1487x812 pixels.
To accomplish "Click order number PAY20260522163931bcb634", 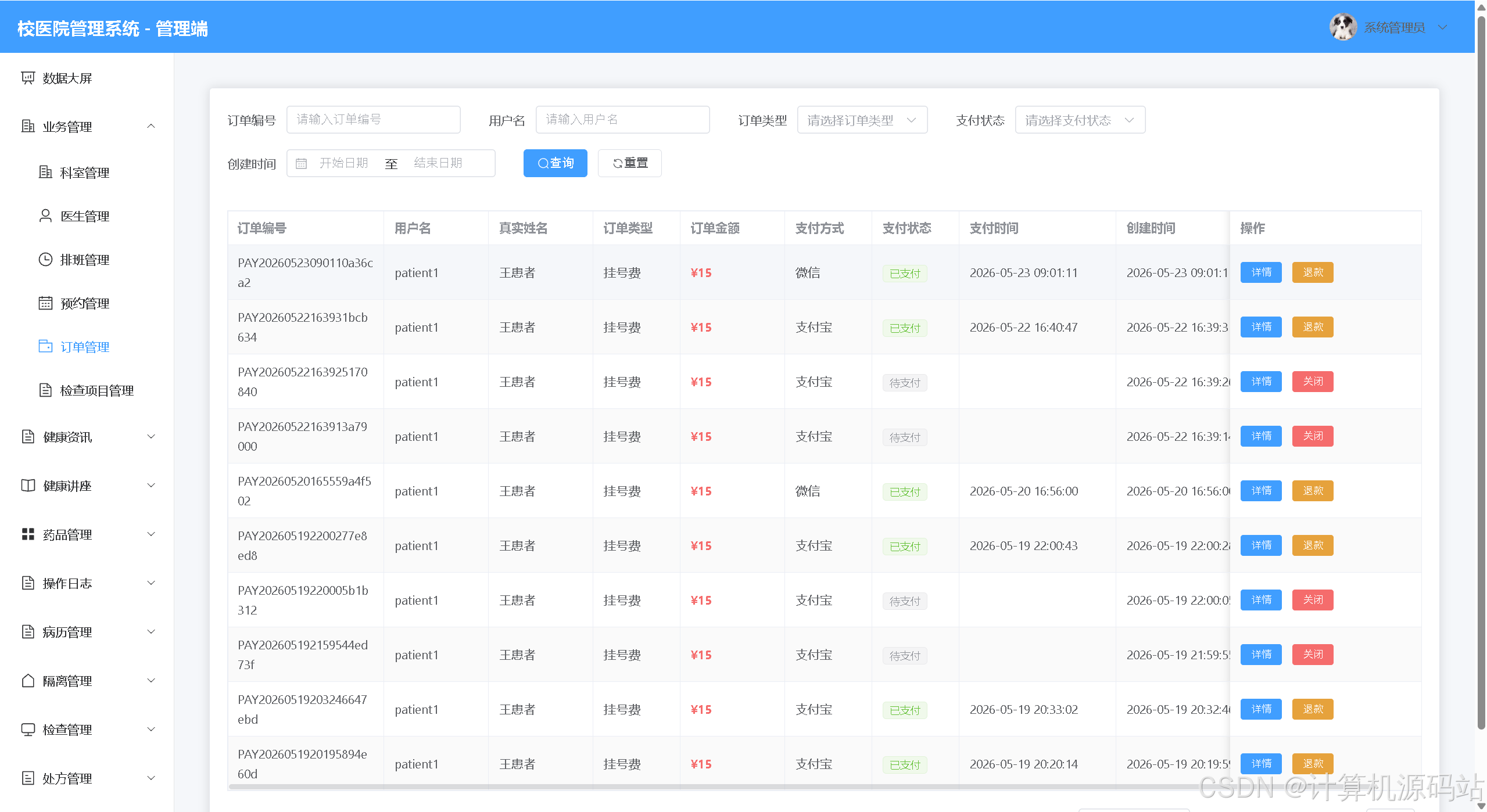I will click(303, 327).
